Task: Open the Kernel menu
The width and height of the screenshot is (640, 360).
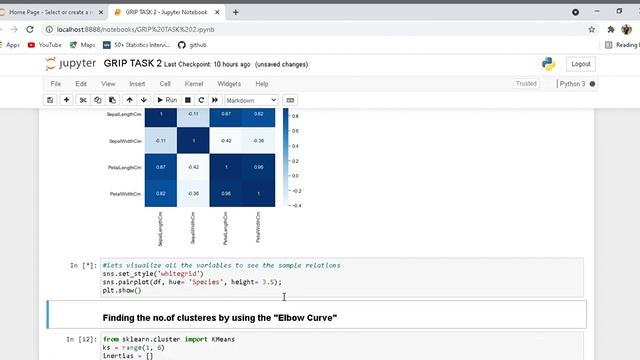Action: (194, 84)
